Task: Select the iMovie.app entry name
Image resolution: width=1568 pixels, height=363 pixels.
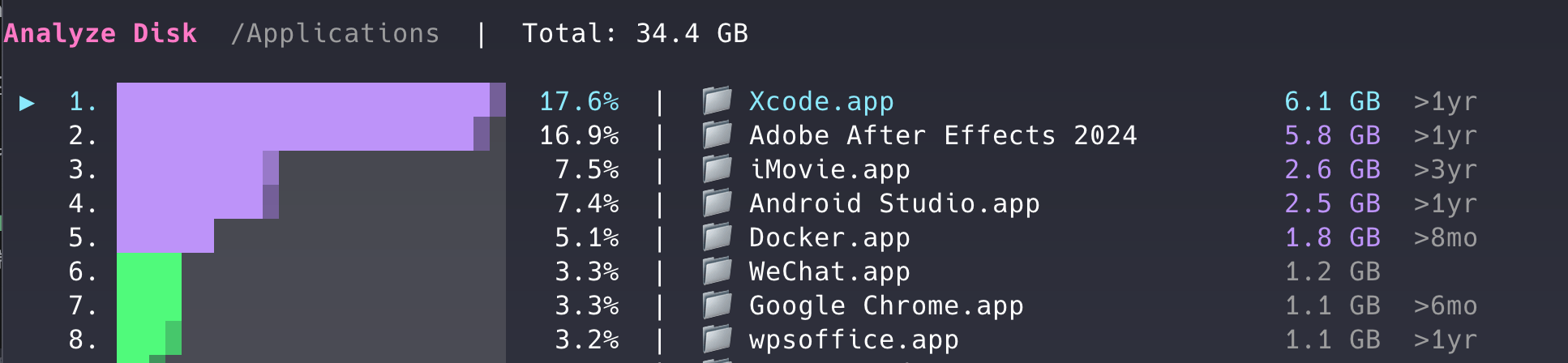Action: 829,169
